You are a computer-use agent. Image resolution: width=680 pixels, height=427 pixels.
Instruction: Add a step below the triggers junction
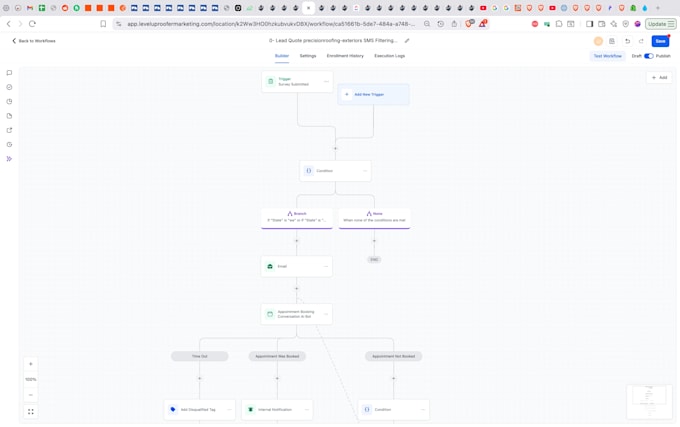(x=335, y=148)
